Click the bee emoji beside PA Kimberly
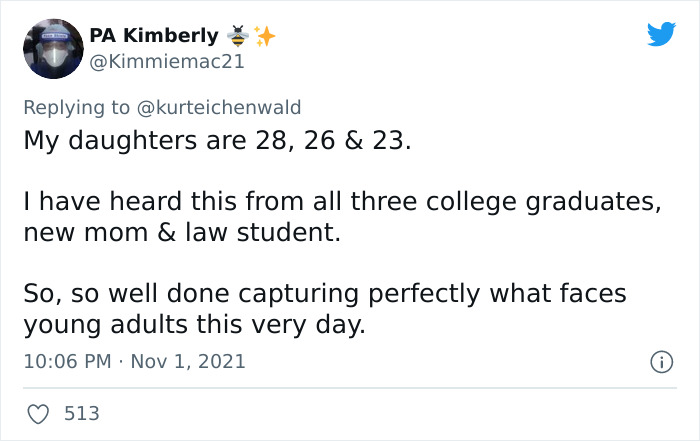Viewport: 700px width, 441px height. tap(237, 36)
